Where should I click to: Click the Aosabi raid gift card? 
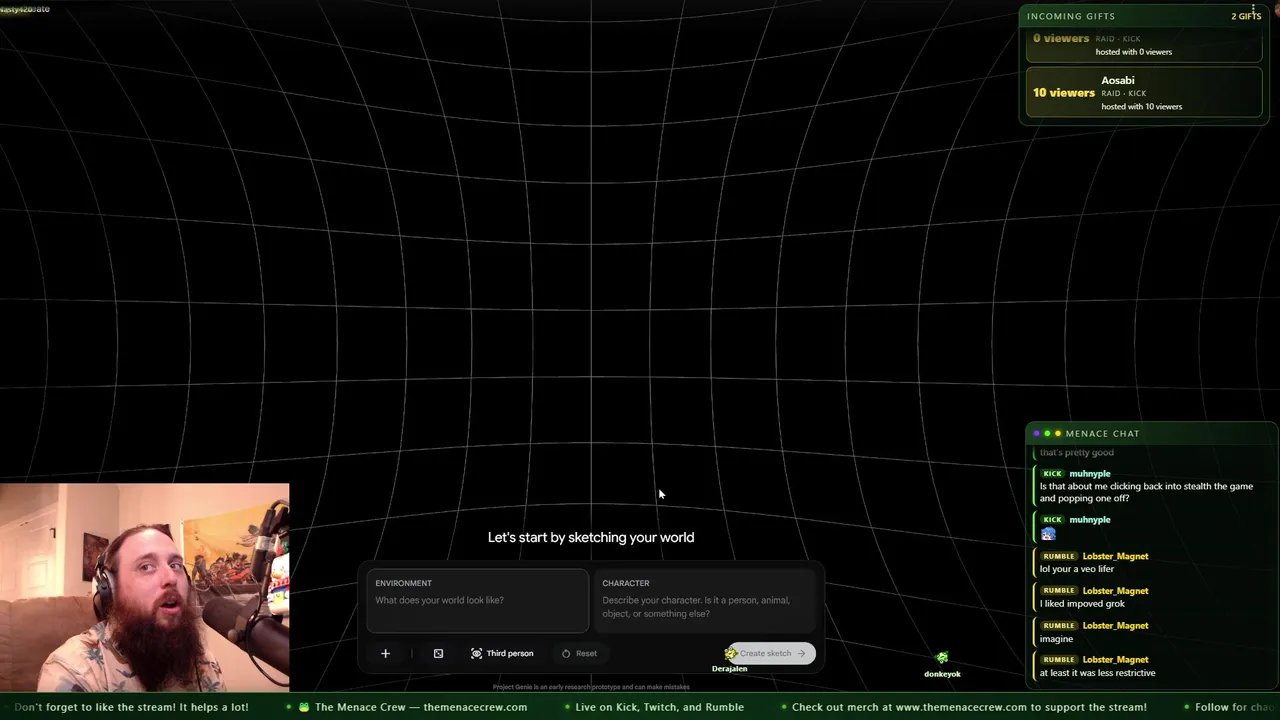coord(1144,92)
